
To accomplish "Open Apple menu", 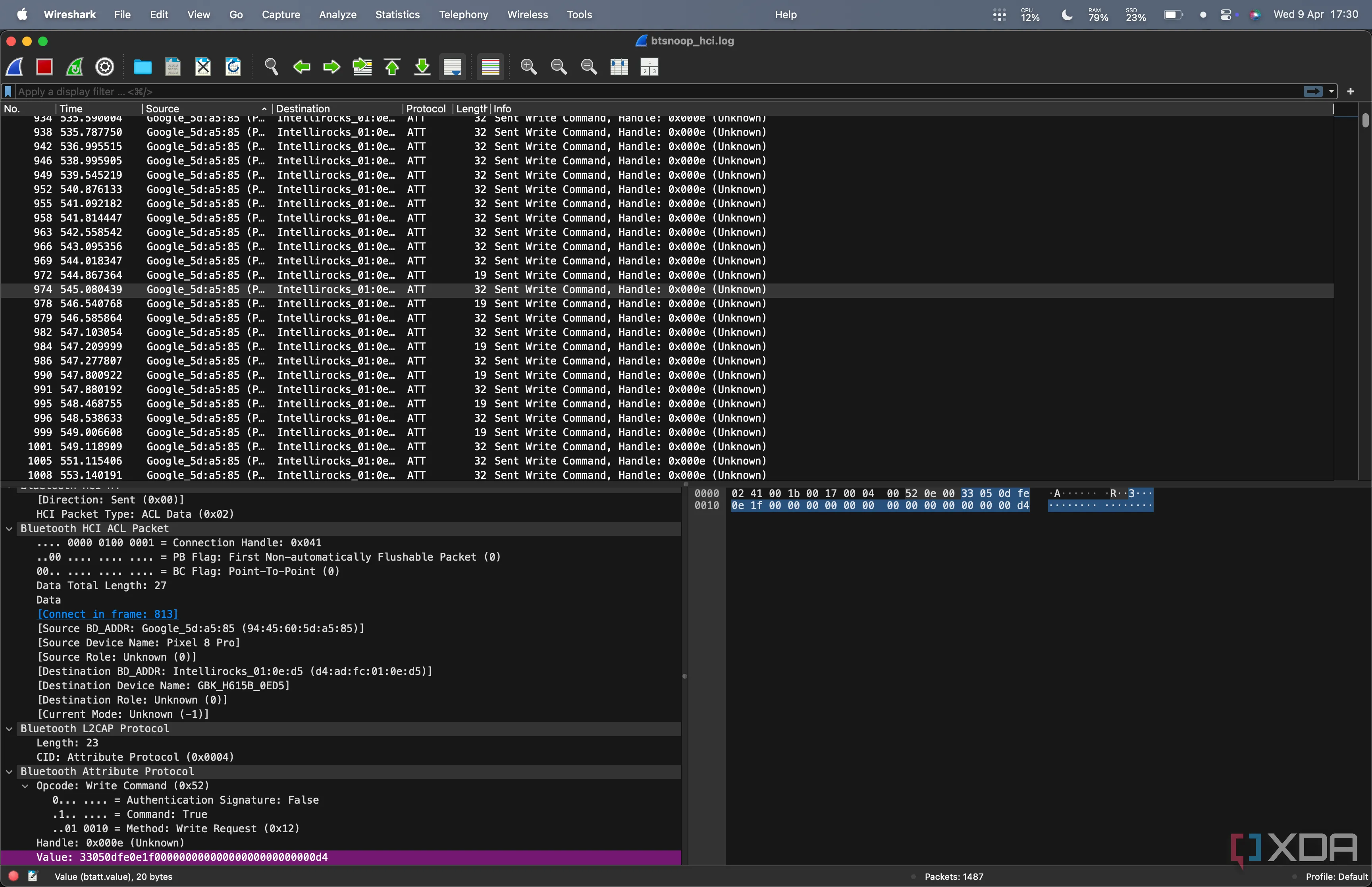I will point(22,15).
